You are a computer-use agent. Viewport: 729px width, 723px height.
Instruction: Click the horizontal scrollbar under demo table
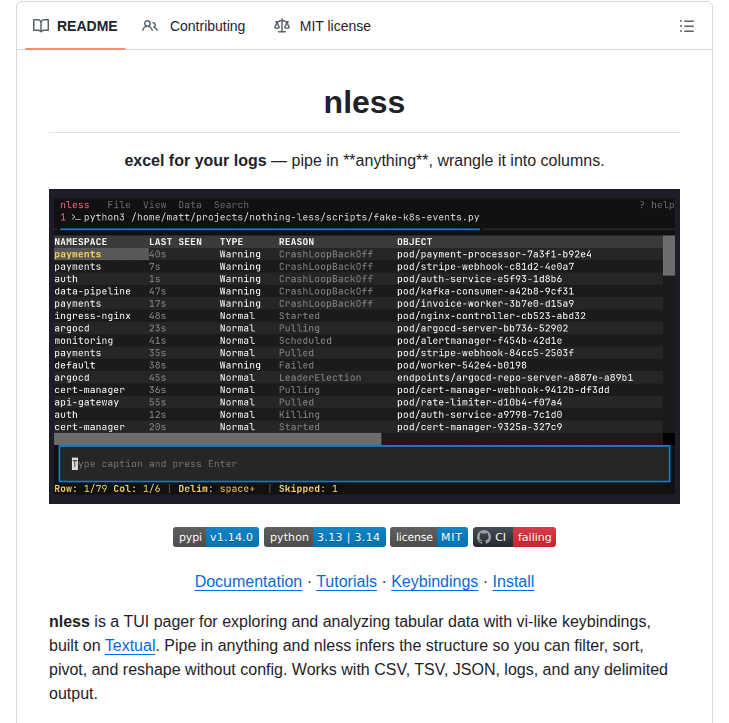click(x=218, y=438)
